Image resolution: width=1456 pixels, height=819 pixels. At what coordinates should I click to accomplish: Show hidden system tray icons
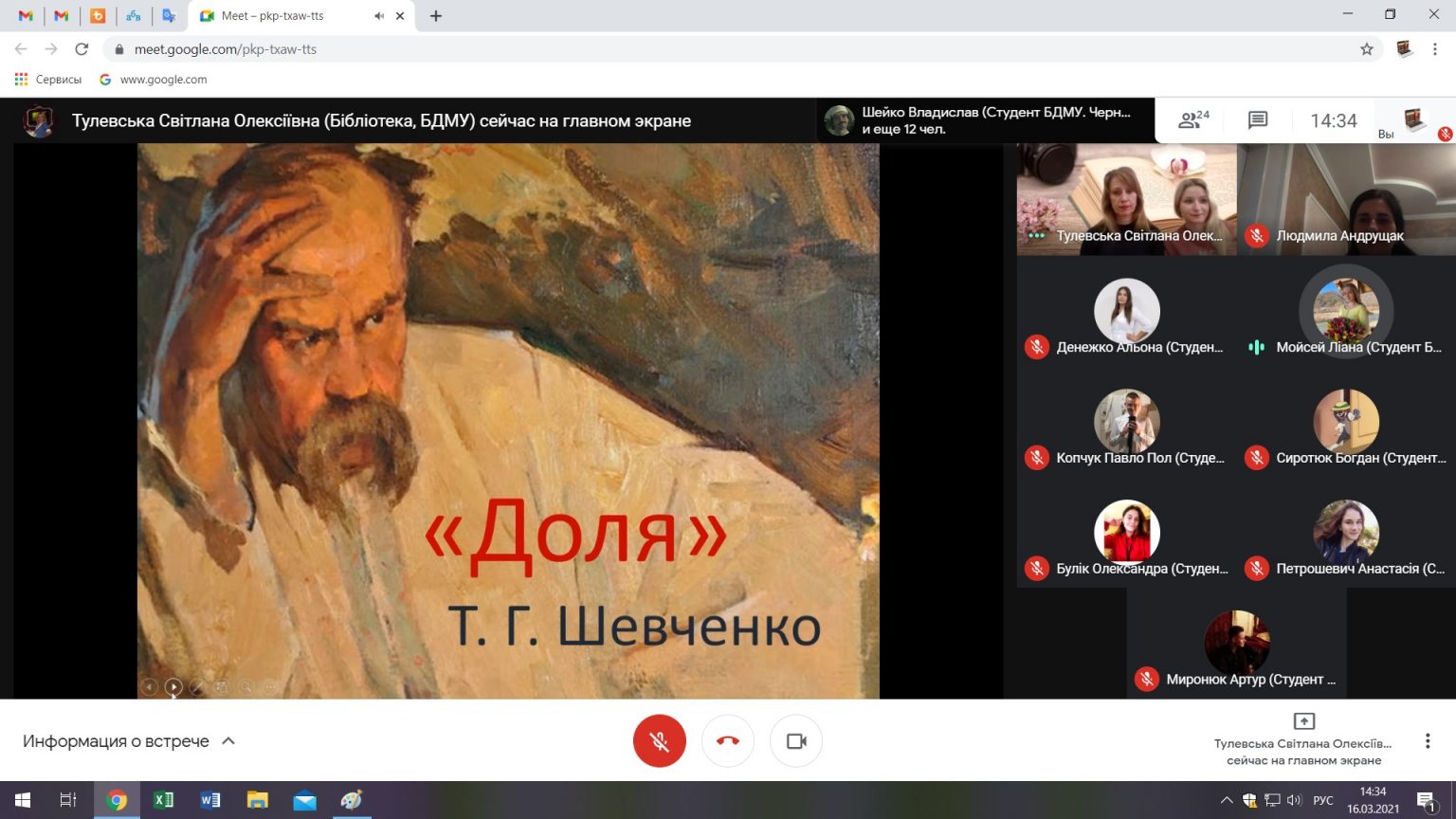click(x=1226, y=800)
